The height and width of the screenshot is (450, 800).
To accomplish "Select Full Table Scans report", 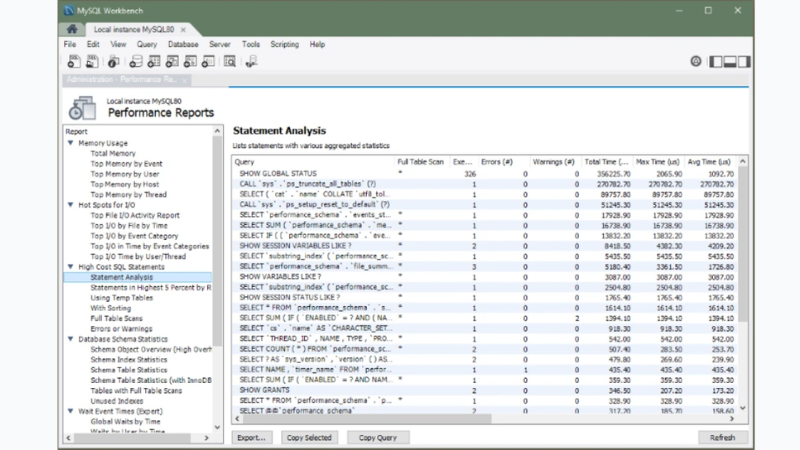I will [119, 318].
